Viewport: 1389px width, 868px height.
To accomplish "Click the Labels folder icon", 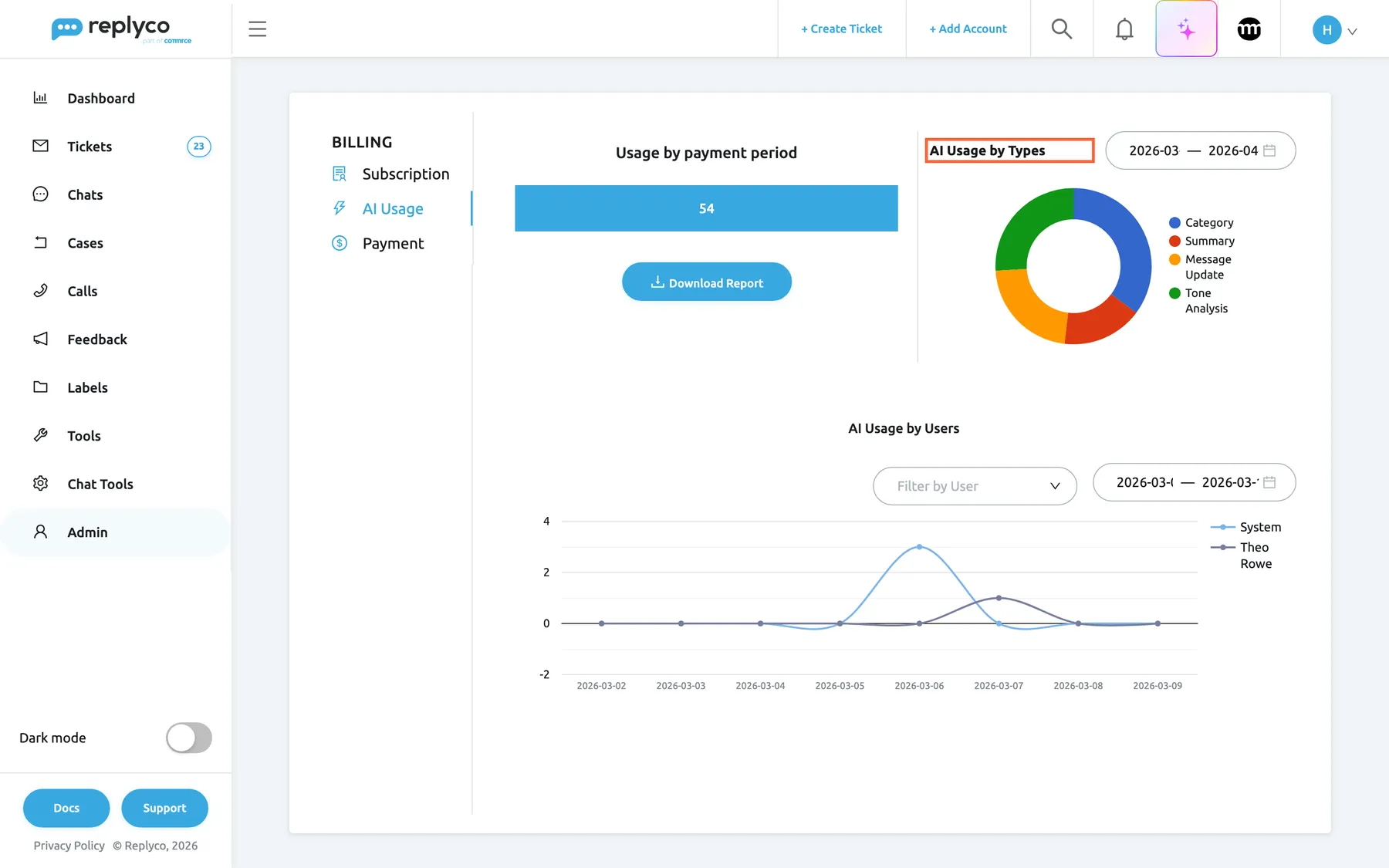I will (x=40, y=387).
